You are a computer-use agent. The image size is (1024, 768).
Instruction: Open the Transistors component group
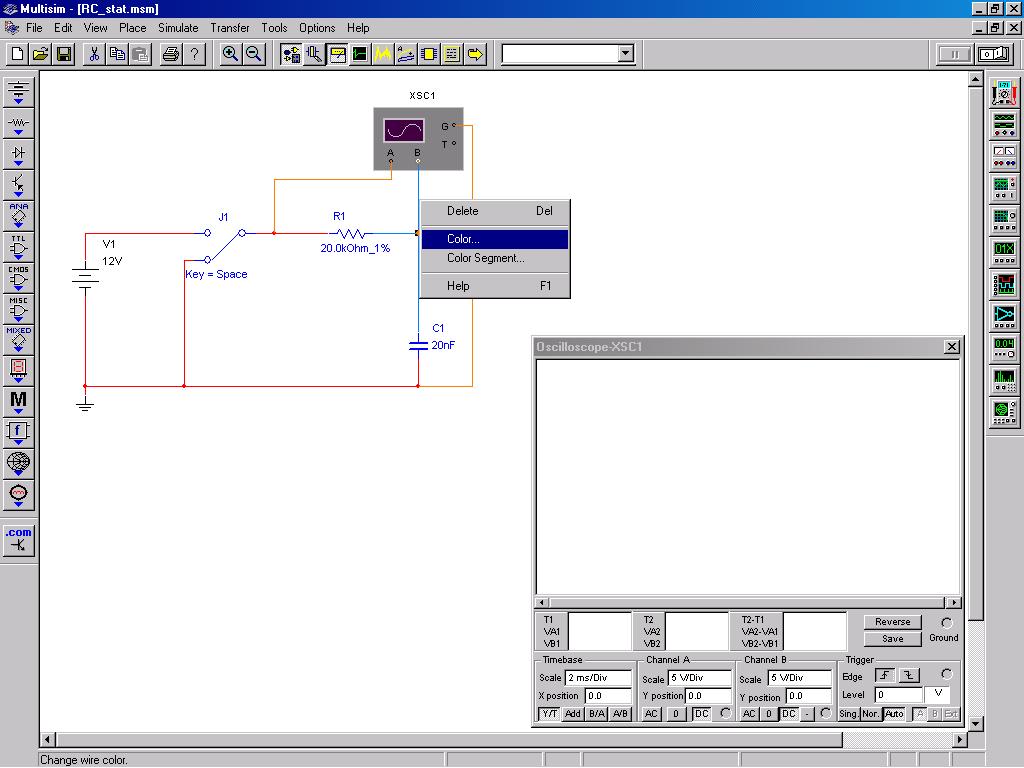pos(18,185)
